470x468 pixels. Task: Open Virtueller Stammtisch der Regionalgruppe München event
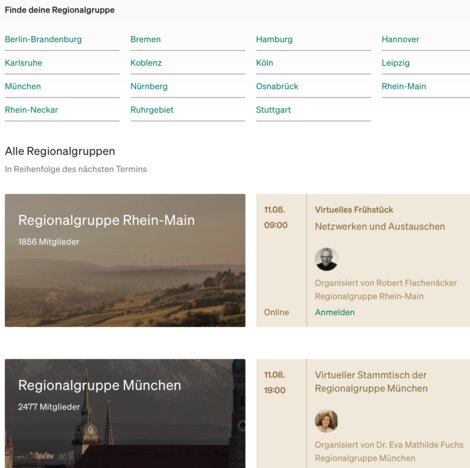[x=371, y=382]
